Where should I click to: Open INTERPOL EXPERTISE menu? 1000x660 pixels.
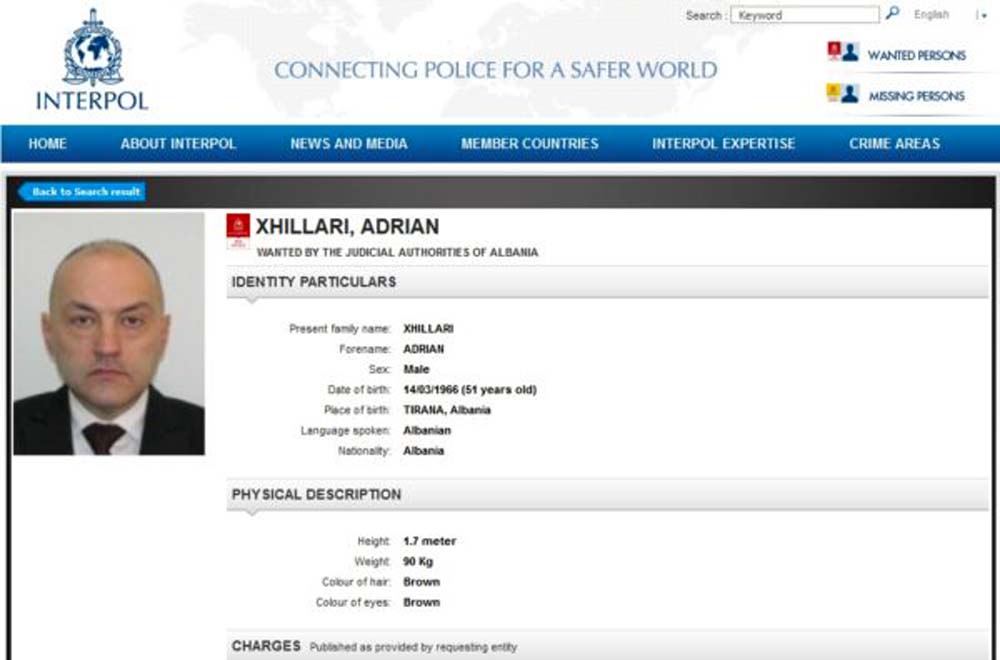point(723,143)
